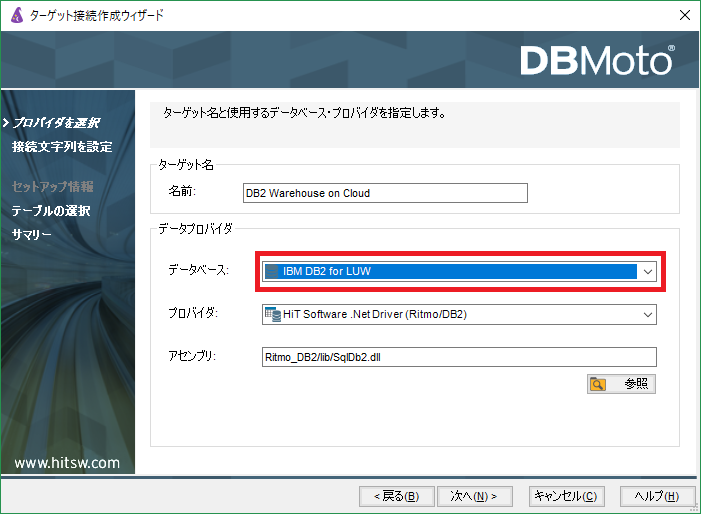Open the プロバイダ dropdown arrow

(648, 315)
